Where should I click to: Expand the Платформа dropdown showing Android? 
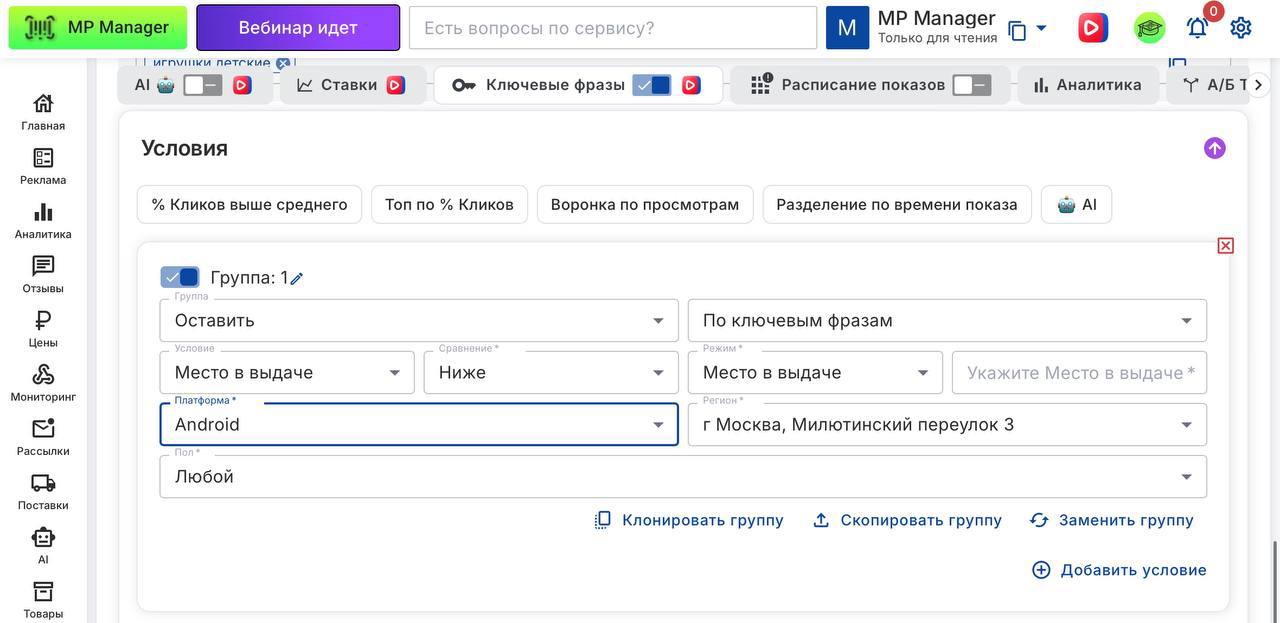click(418, 425)
